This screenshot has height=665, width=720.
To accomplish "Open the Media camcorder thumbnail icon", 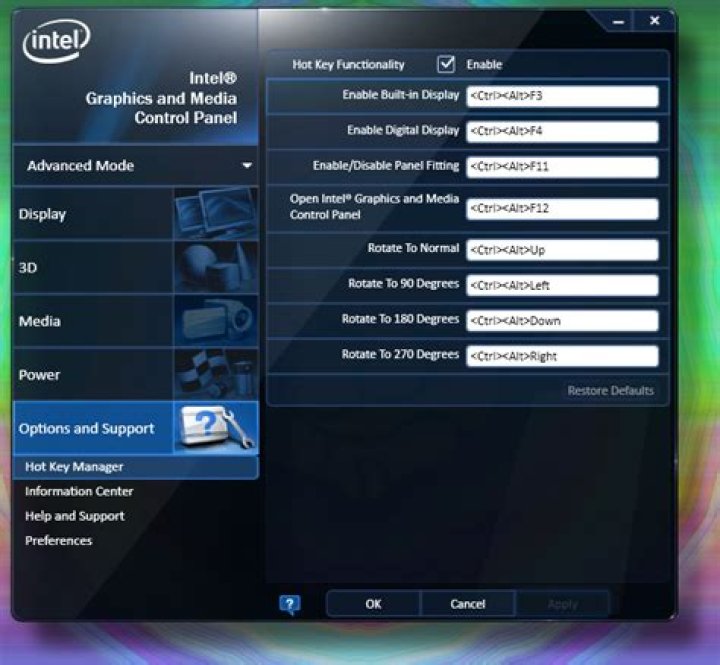I will 215,321.
